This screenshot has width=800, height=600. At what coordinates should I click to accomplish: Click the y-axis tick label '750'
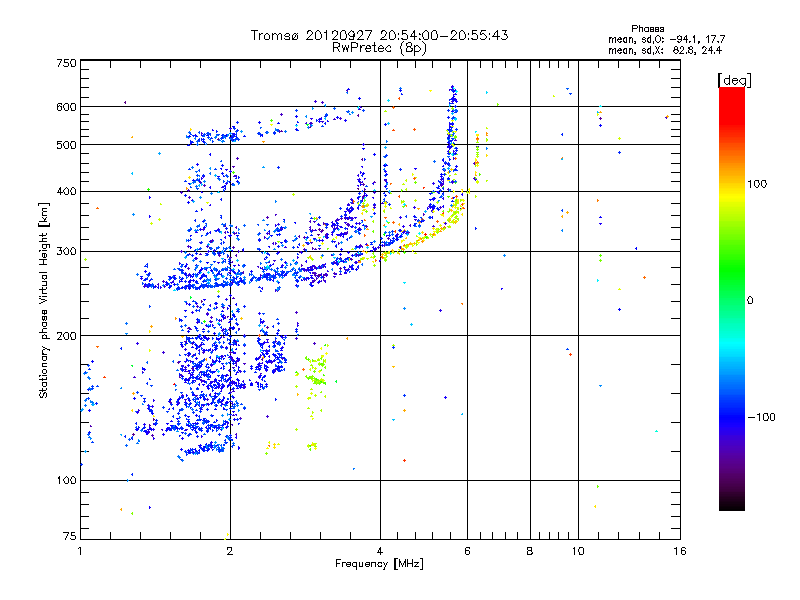tap(66, 63)
